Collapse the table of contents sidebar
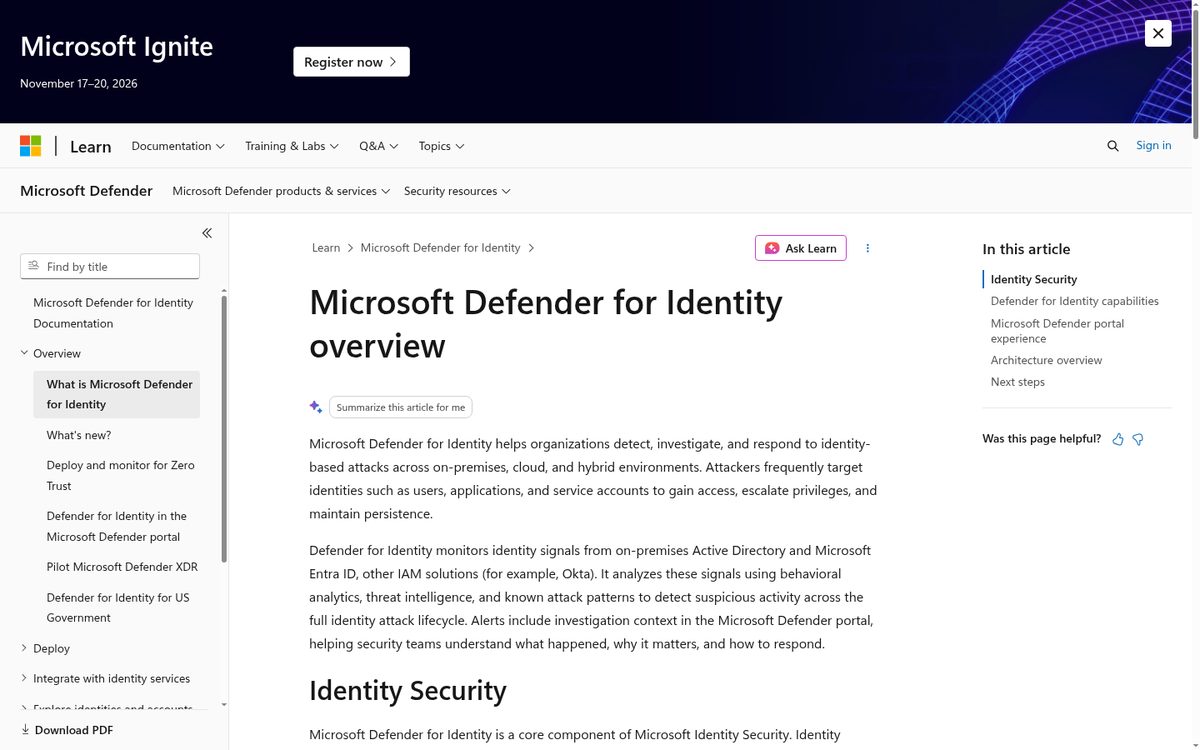 point(207,233)
